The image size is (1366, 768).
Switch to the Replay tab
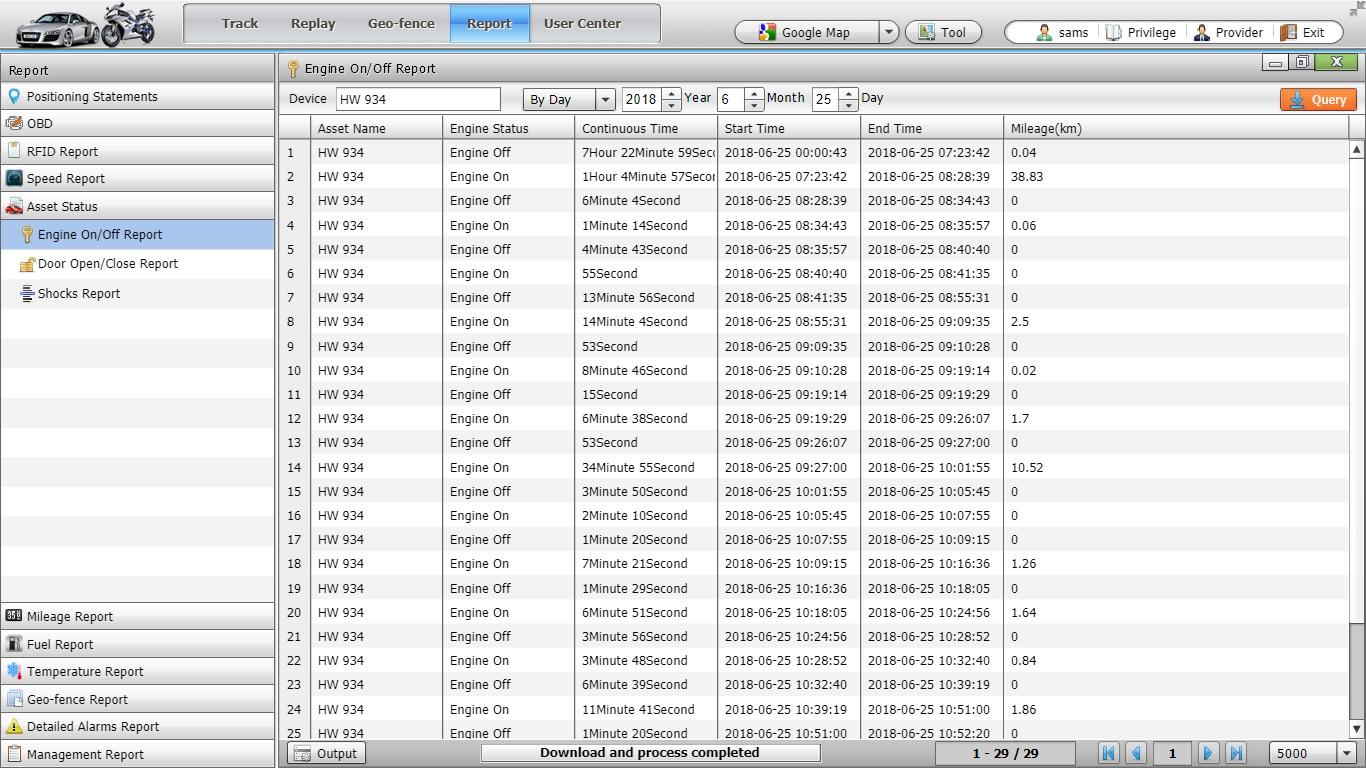tap(313, 23)
